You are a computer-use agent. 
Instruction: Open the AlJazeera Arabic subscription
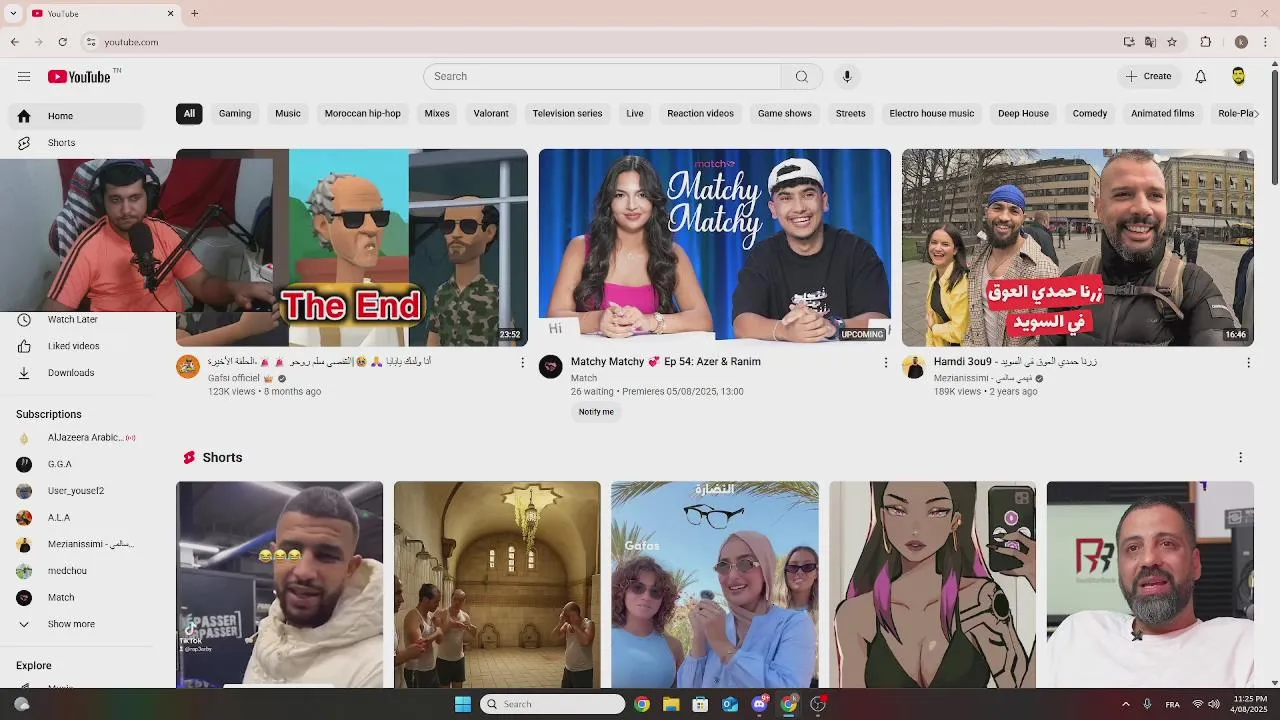click(x=76, y=438)
